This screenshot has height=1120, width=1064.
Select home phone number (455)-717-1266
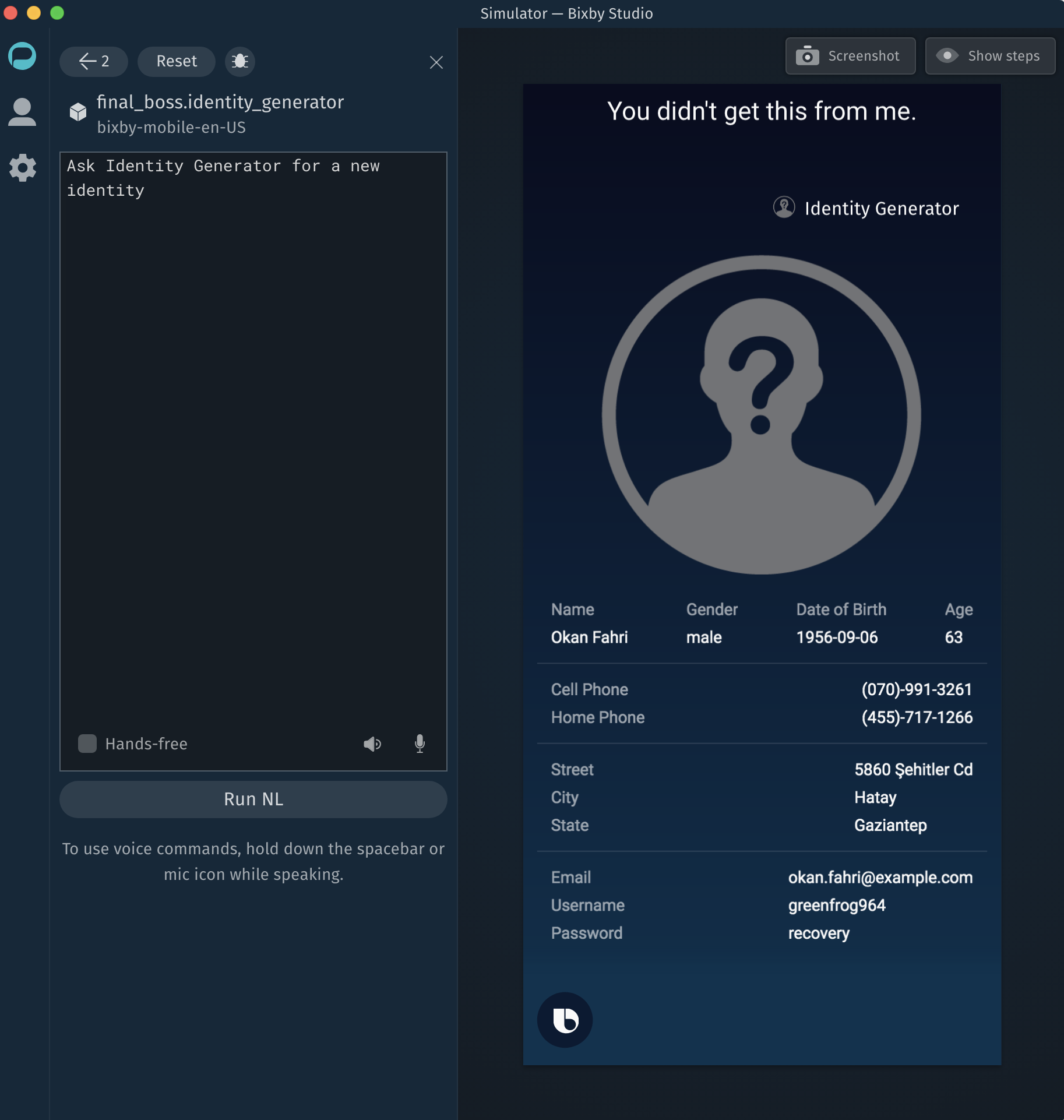pyautogui.click(x=917, y=717)
